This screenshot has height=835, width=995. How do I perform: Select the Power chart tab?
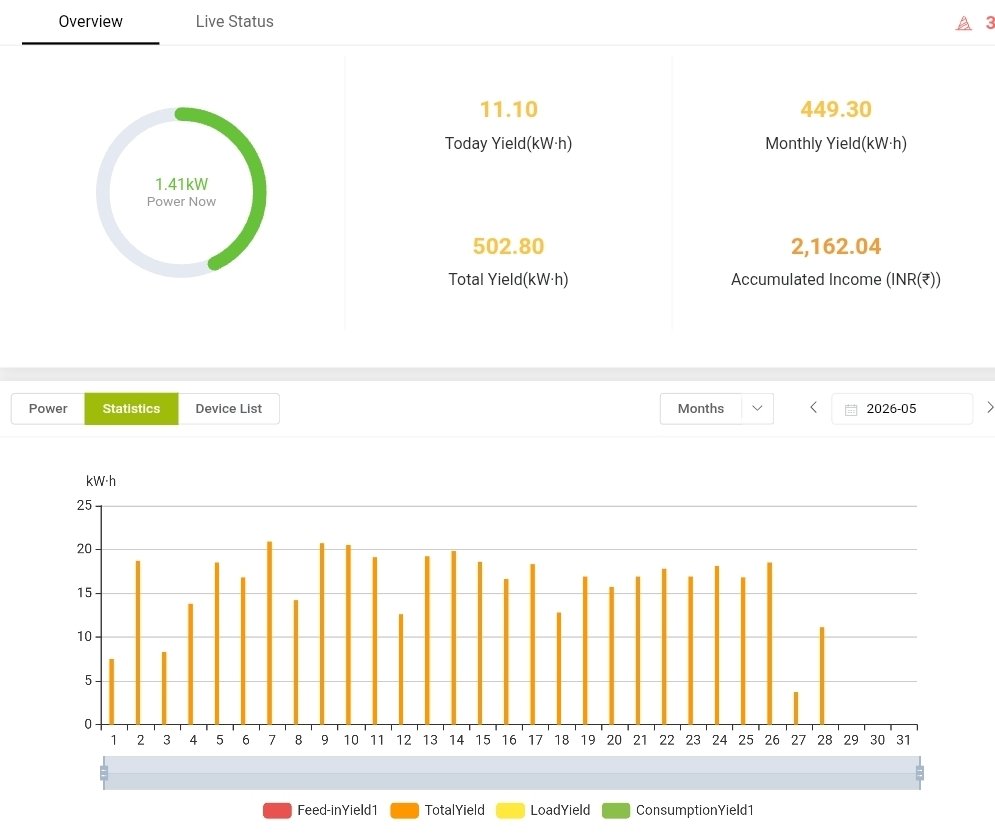[48, 409]
